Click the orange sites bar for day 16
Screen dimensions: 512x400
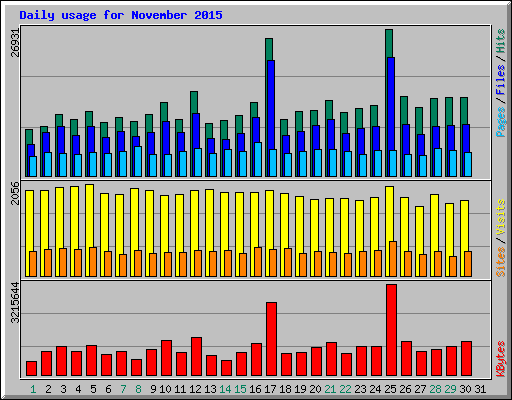[x=258, y=262]
